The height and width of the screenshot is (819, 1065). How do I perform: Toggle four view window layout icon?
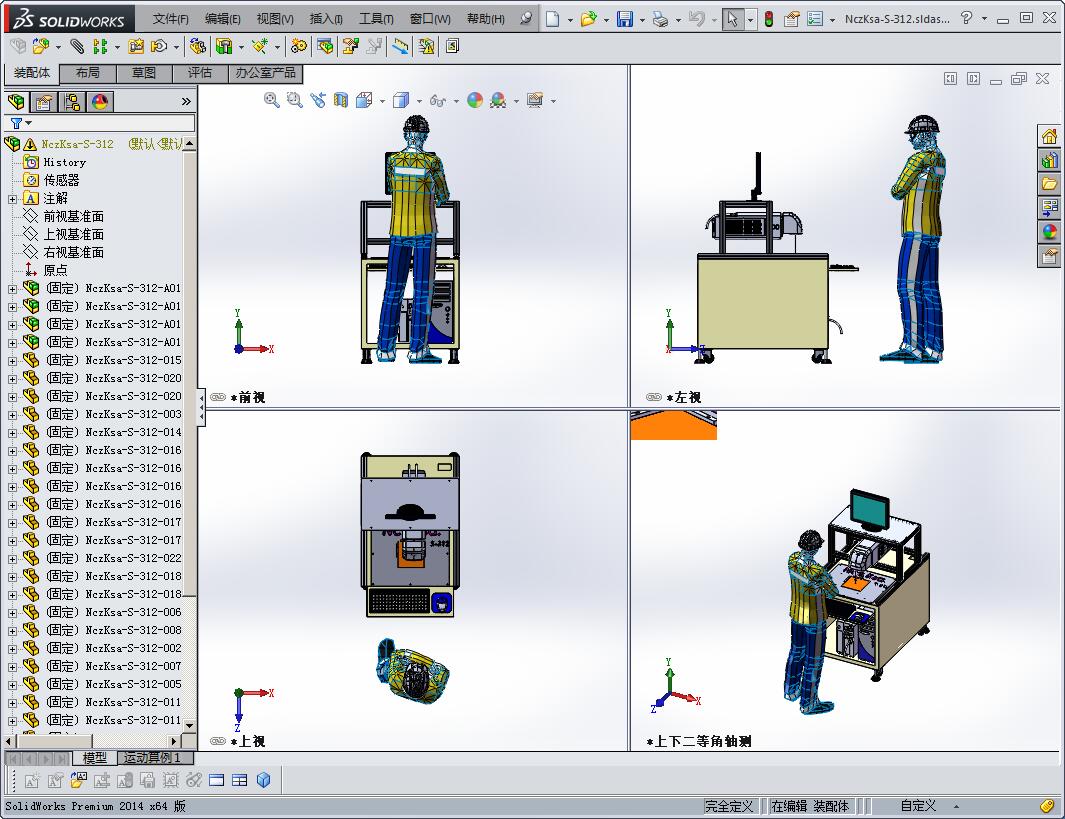point(240,780)
